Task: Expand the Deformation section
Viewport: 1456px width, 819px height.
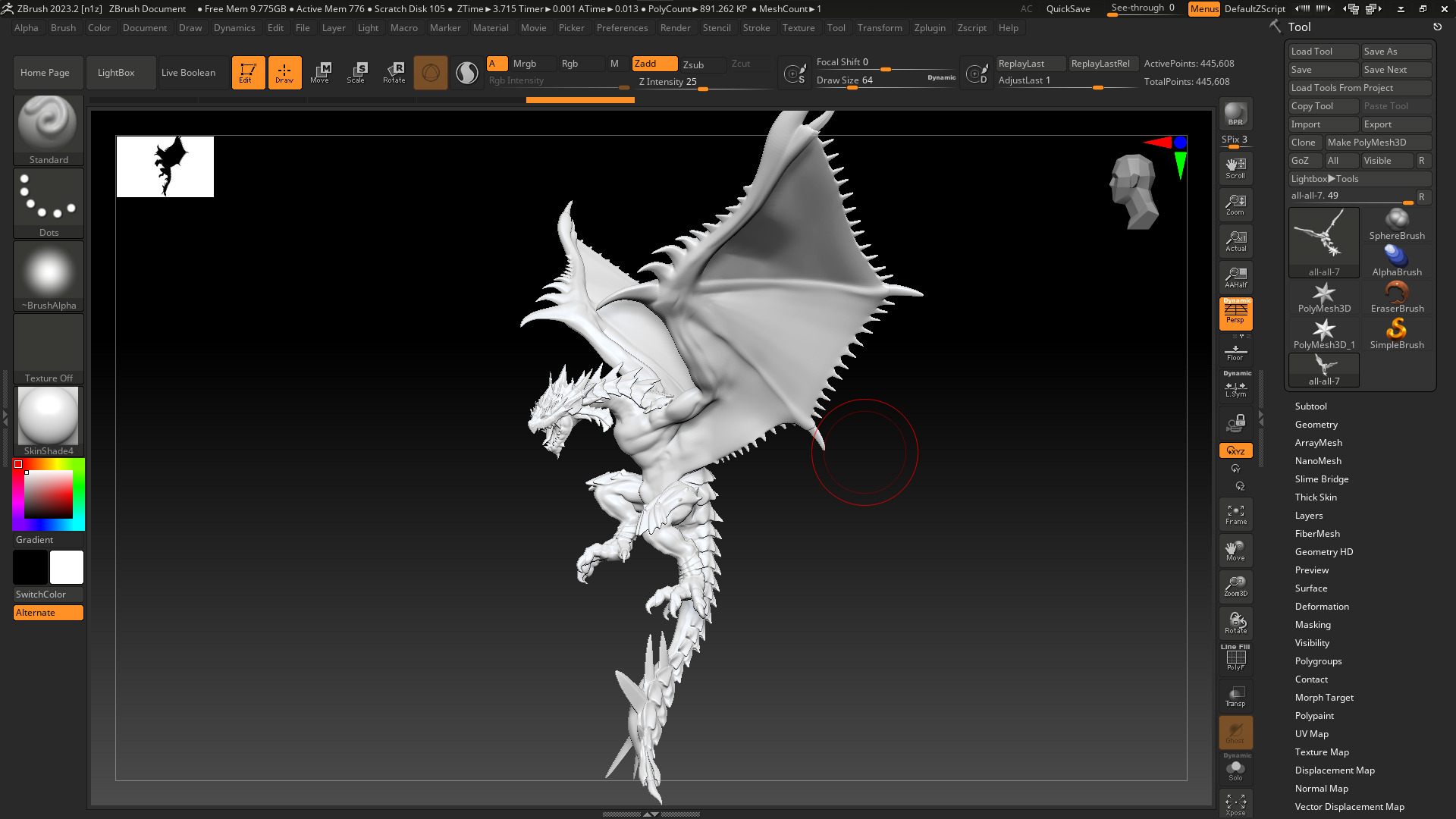Action: pyautogui.click(x=1322, y=607)
